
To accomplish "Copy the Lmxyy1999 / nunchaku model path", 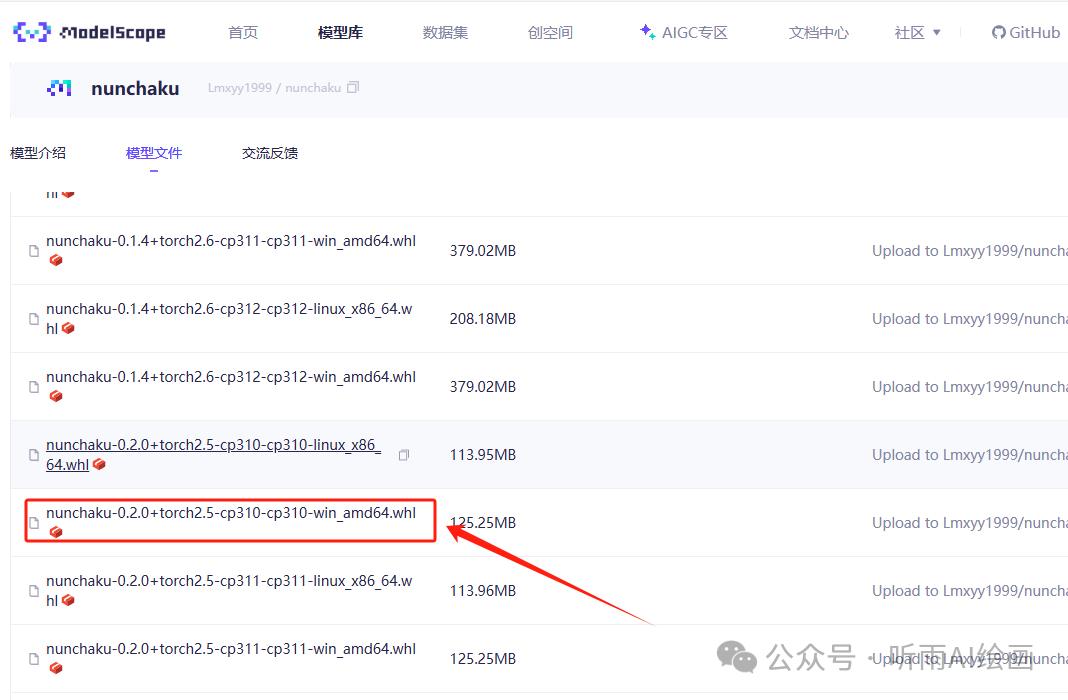I will pyautogui.click(x=353, y=87).
